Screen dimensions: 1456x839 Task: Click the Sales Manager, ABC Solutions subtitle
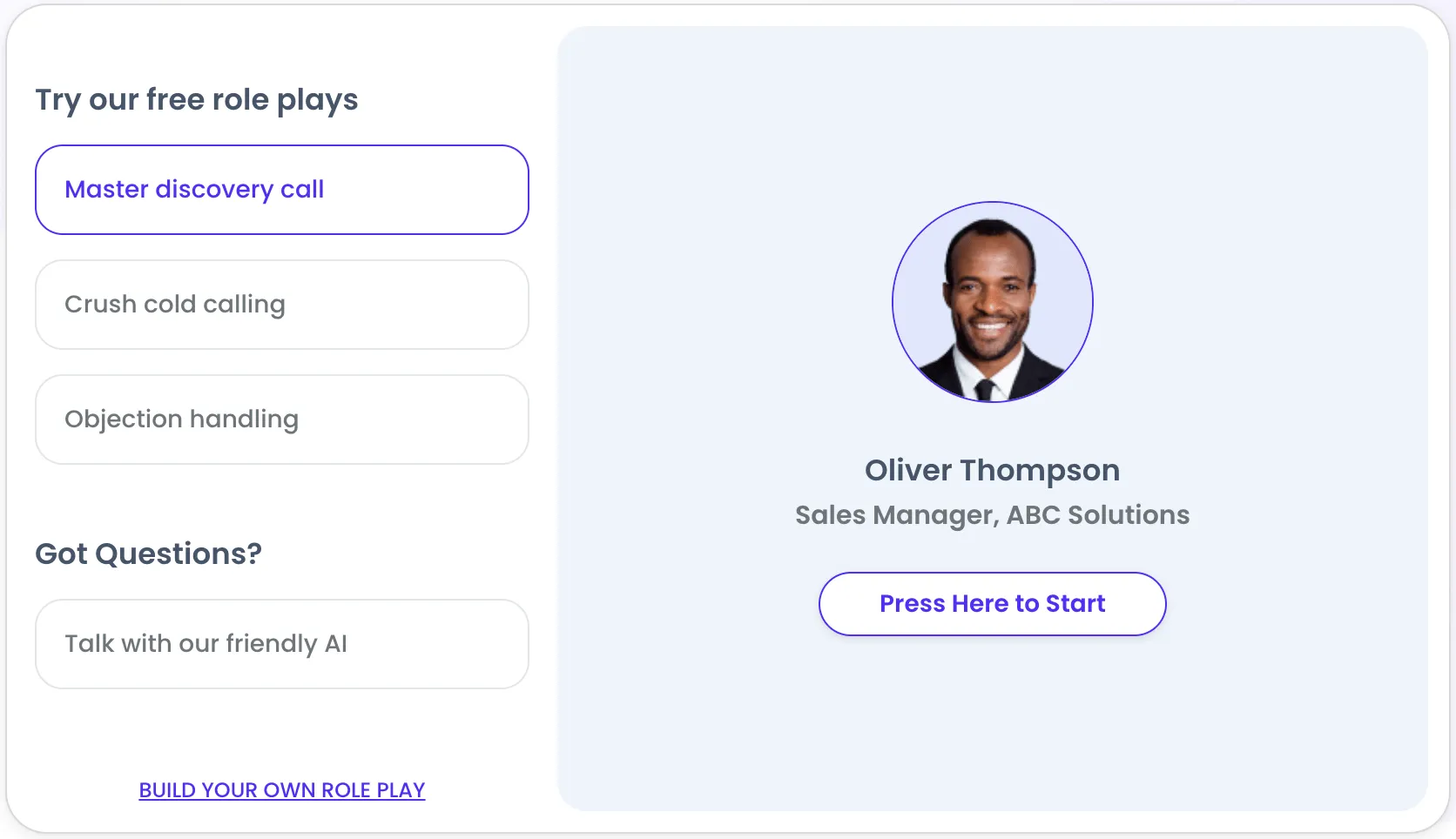coord(993,515)
